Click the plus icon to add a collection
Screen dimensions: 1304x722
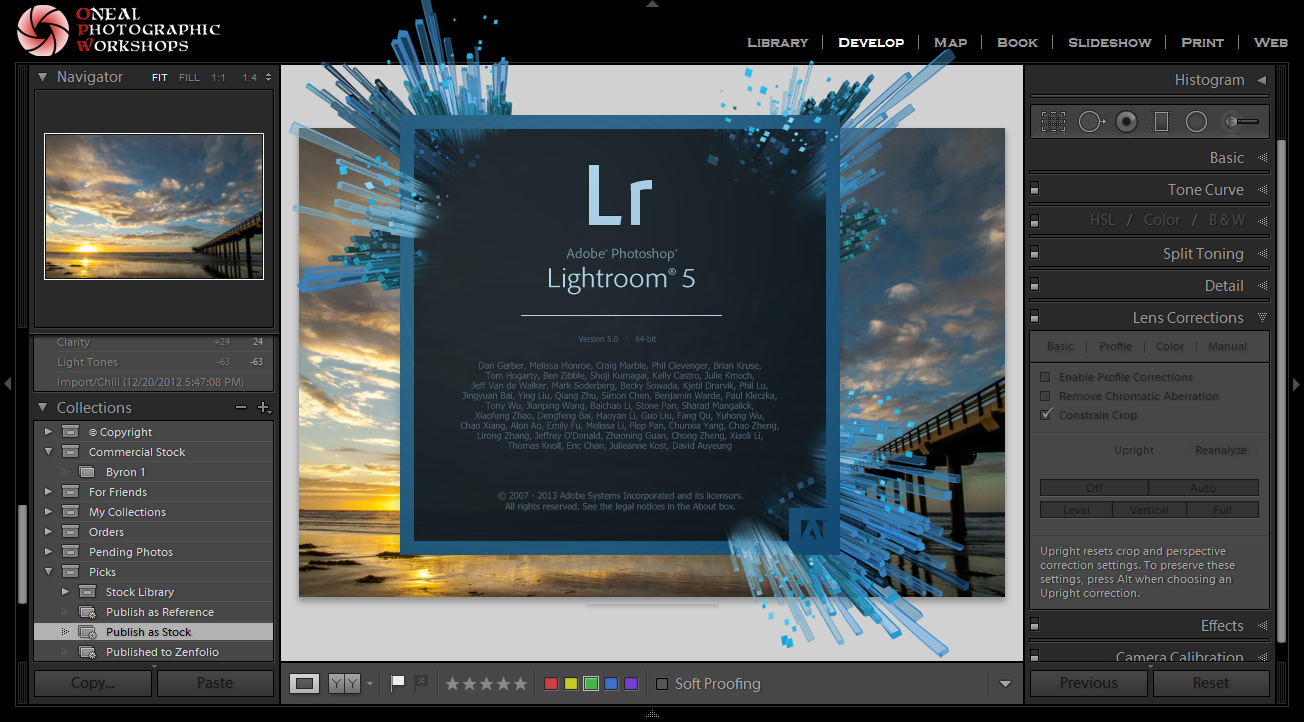264,407
